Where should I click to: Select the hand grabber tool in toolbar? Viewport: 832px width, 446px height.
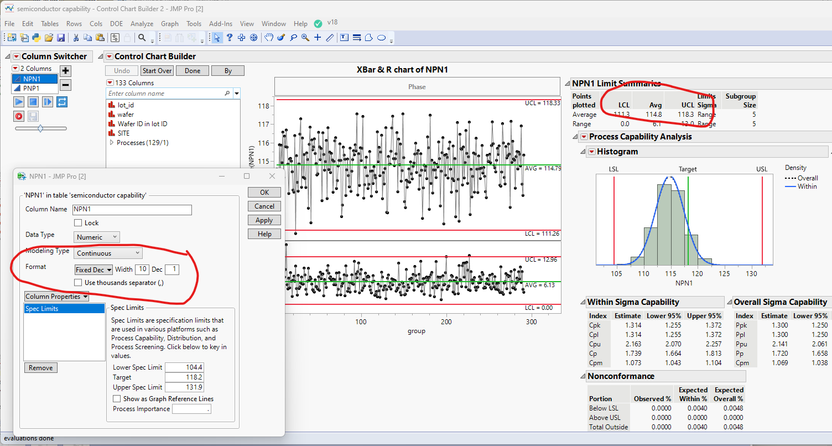pos(270,38)
